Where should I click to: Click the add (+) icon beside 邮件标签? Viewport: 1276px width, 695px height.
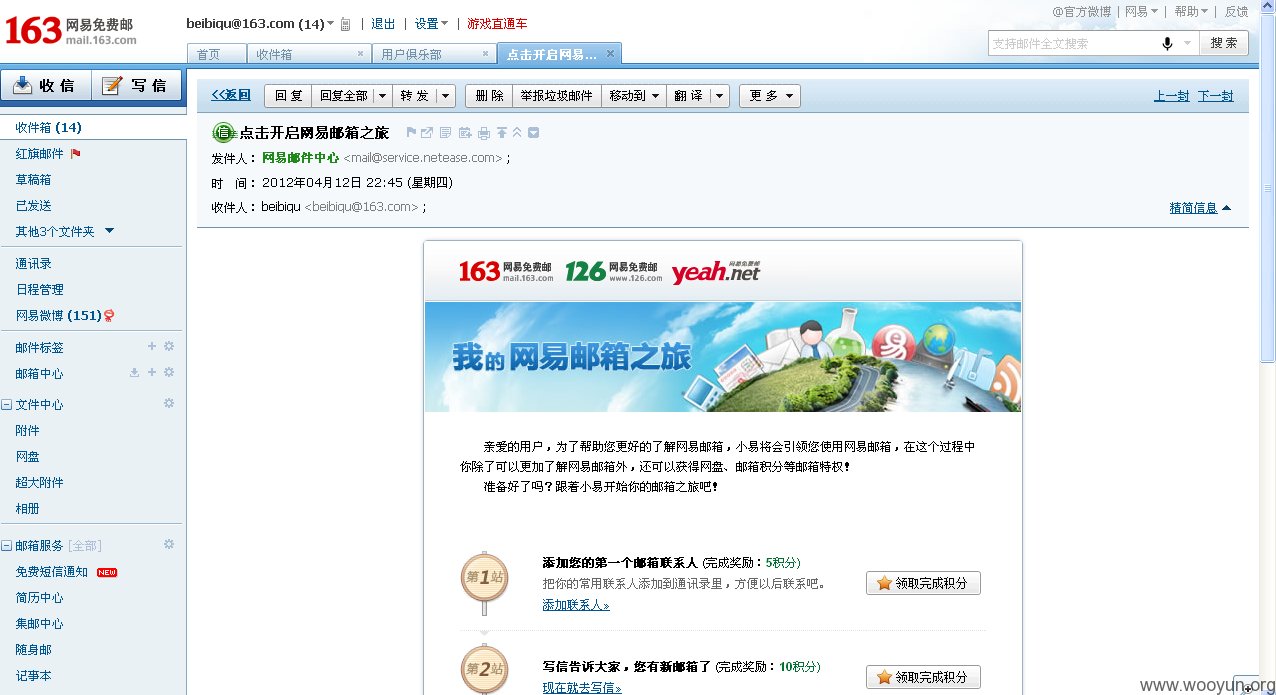click(x=153, y=347)
